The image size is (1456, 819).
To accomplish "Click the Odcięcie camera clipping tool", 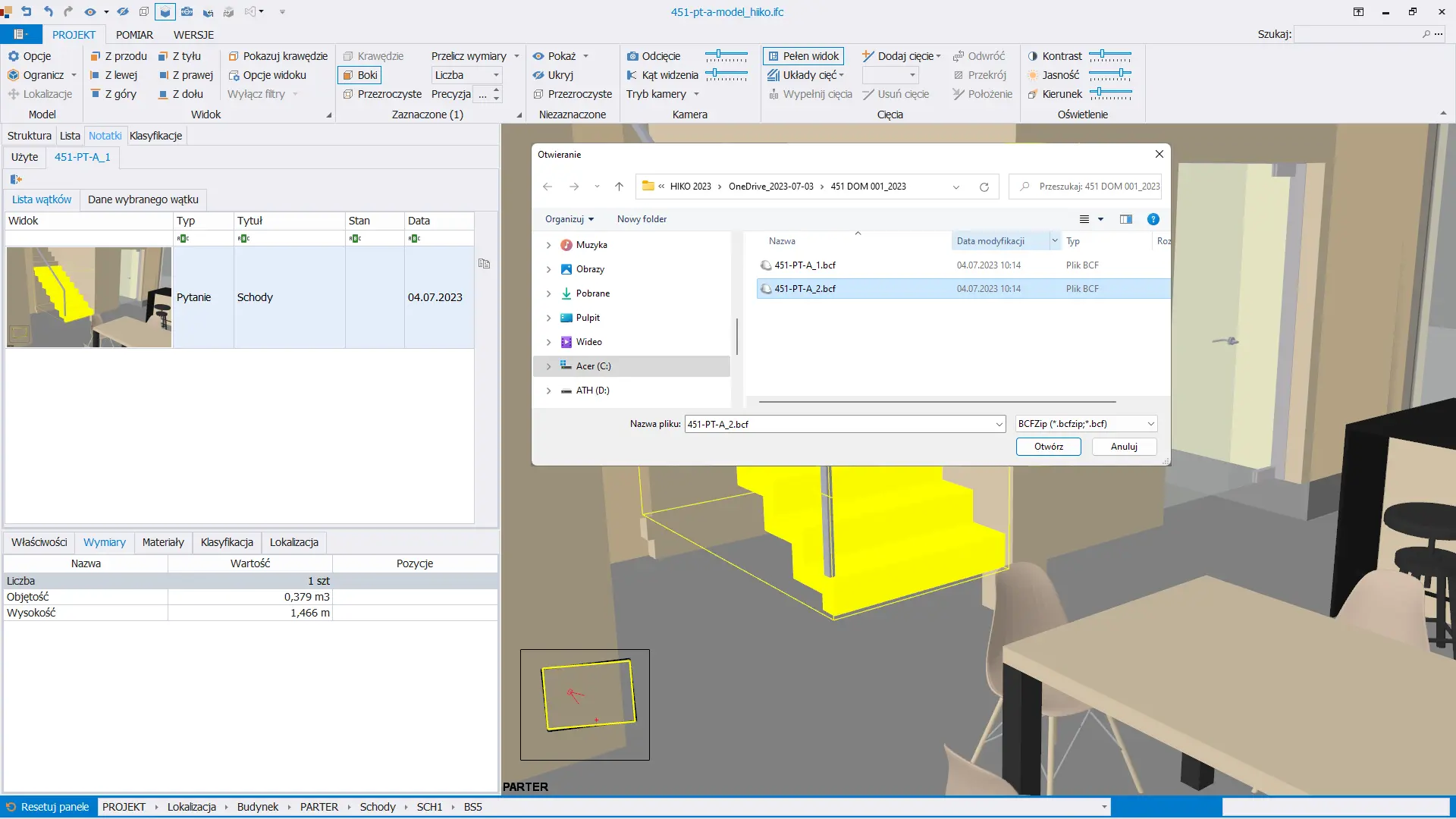I will coord(654,56).
